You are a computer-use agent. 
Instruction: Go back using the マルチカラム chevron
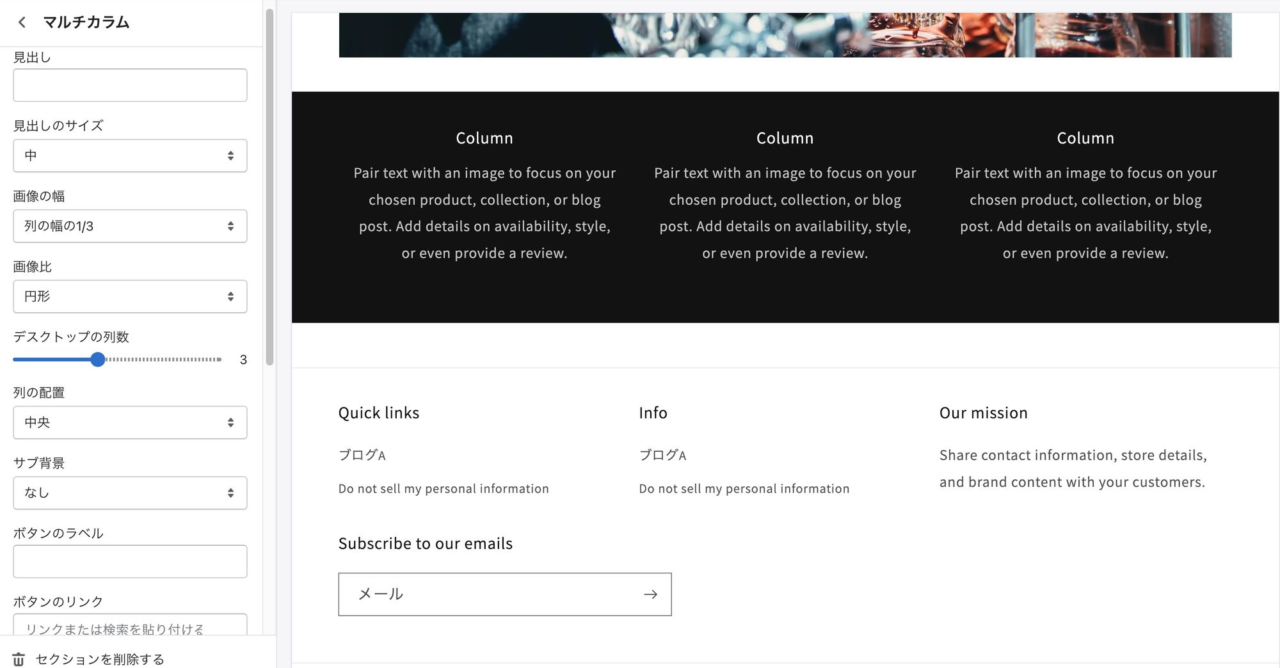tap(22, 22)
